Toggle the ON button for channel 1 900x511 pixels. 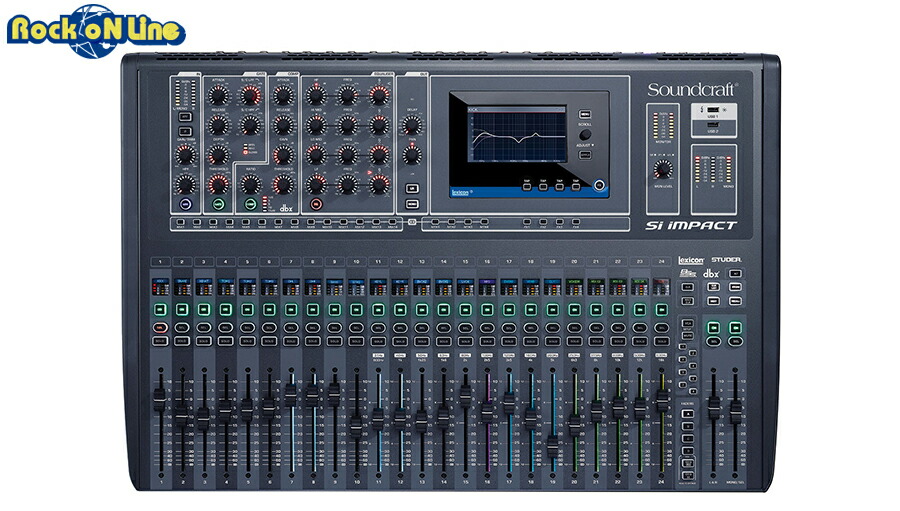tap(160, 310)
